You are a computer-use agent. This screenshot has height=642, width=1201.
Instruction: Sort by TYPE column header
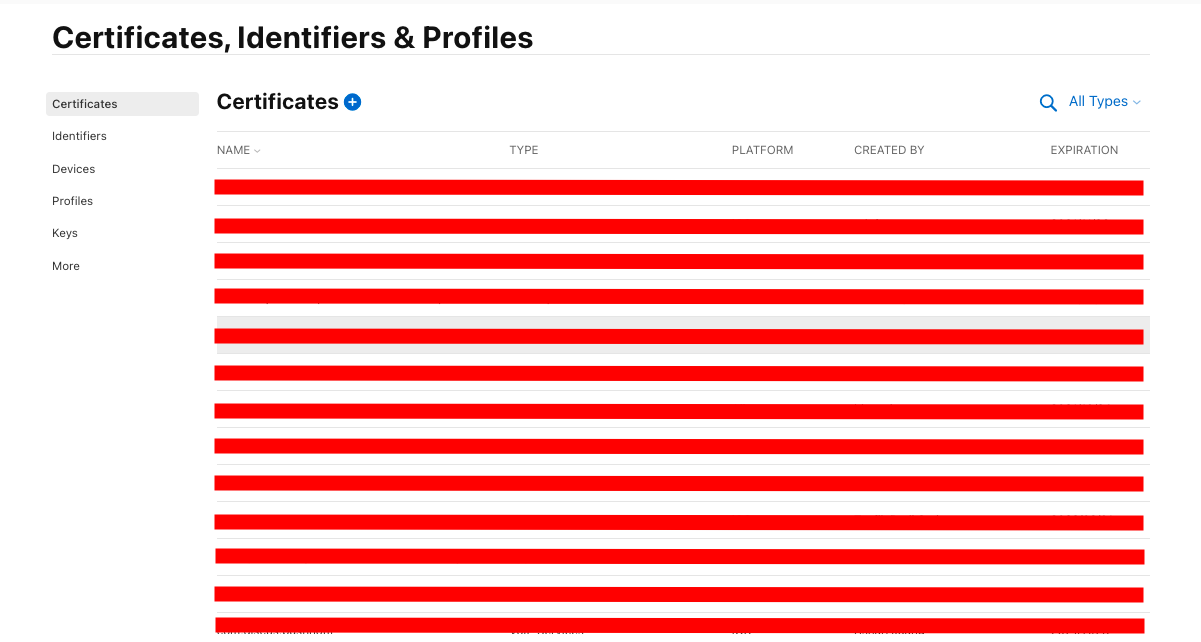pyautogui.click(x=524, y=150)
